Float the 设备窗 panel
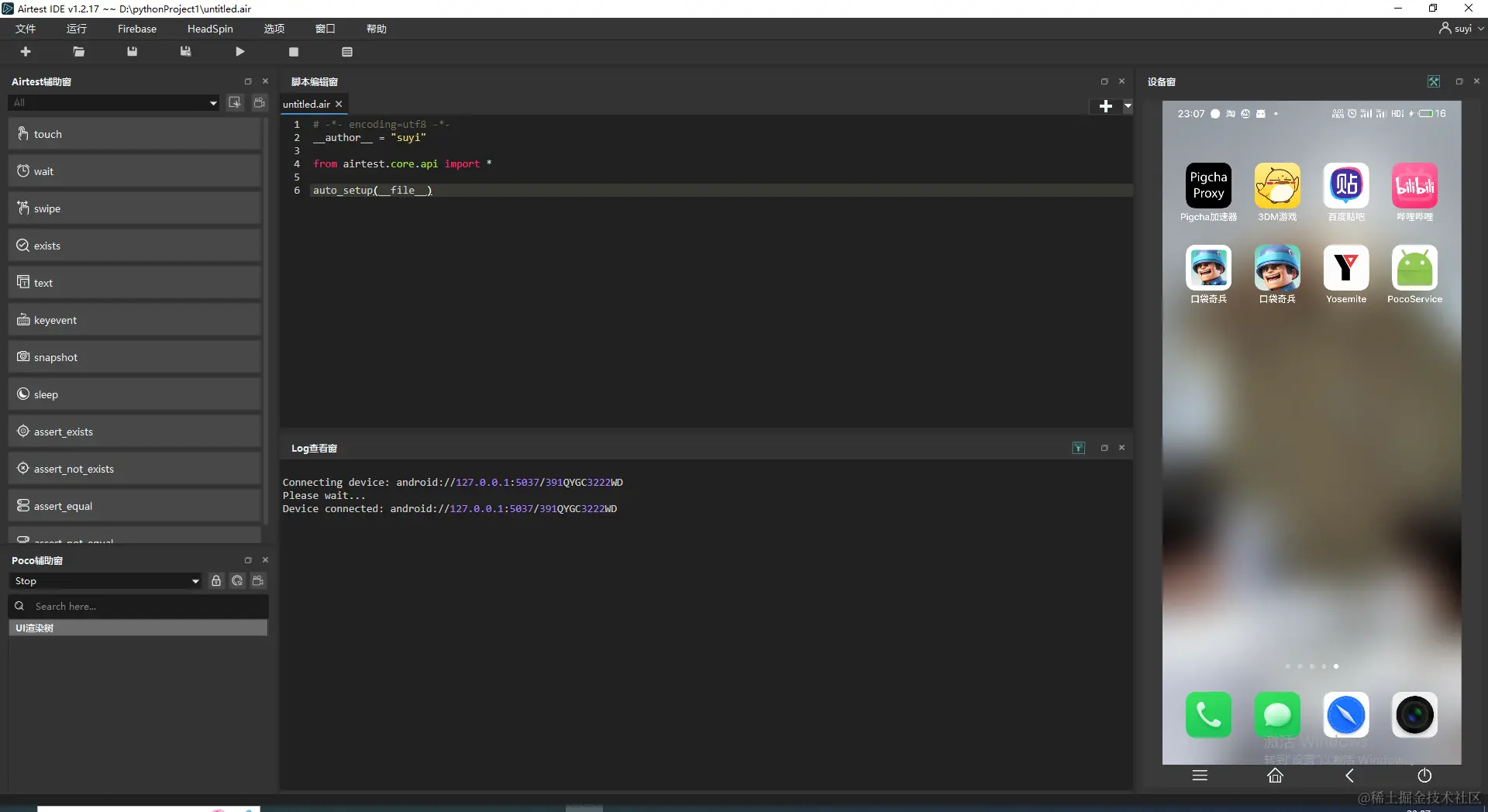 pyautogui.click(x=1459, y=81)
